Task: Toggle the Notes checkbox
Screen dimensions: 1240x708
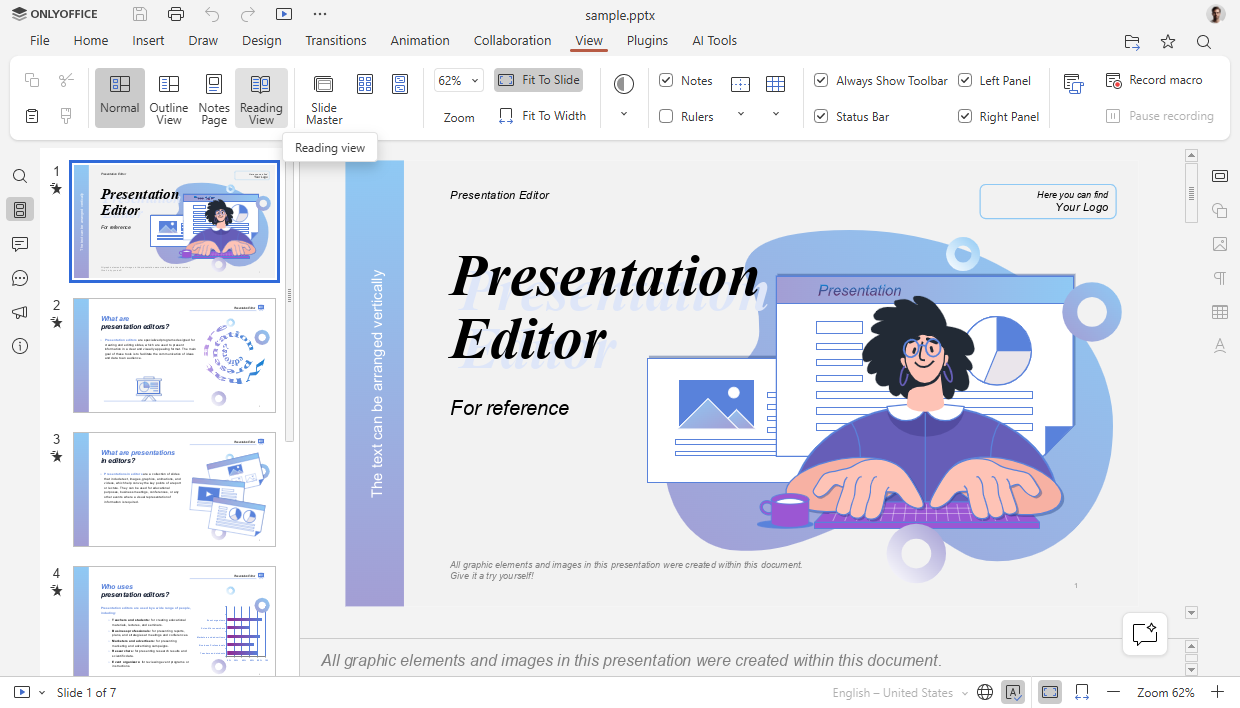Action: click(666, 80)
